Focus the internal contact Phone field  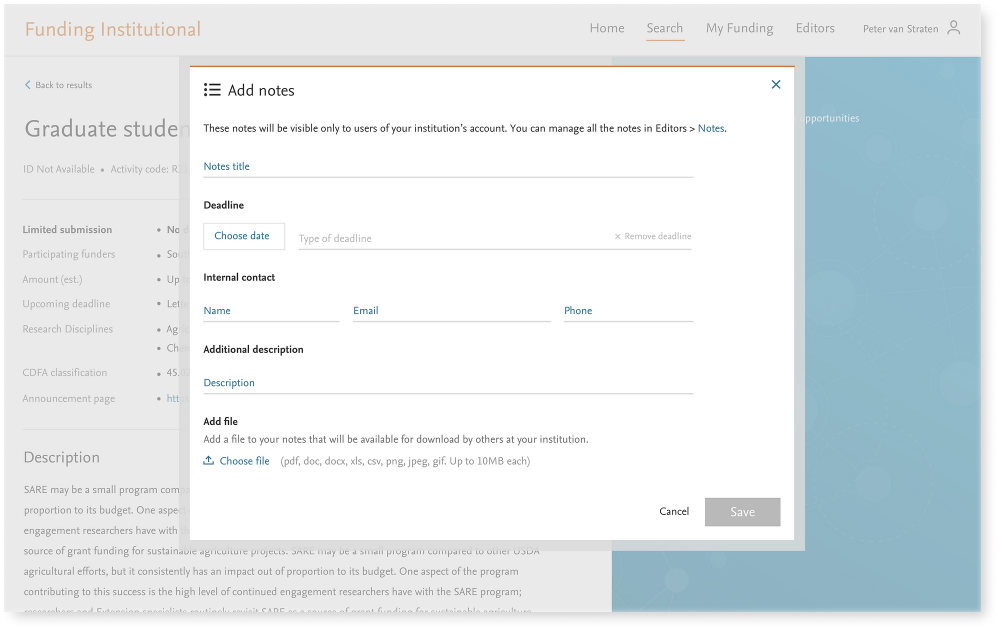pyautogui.click(x=628, y=311)
